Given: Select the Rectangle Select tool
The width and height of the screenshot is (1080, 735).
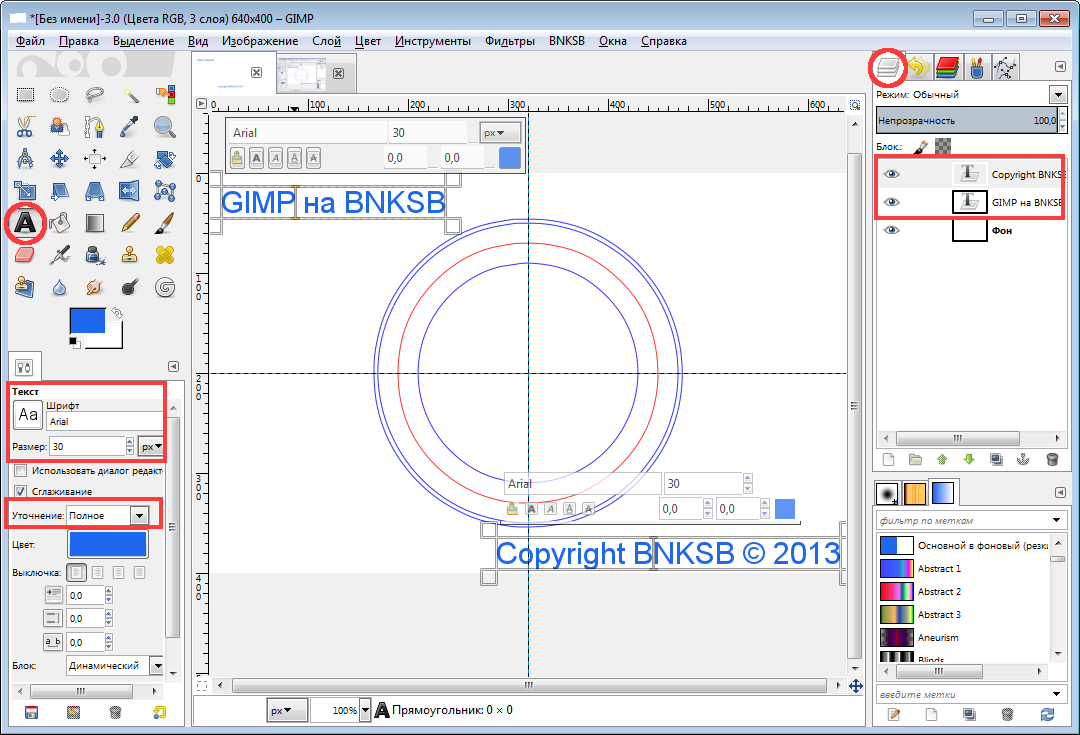Looking at the screenshot, I should coord(25,94).
